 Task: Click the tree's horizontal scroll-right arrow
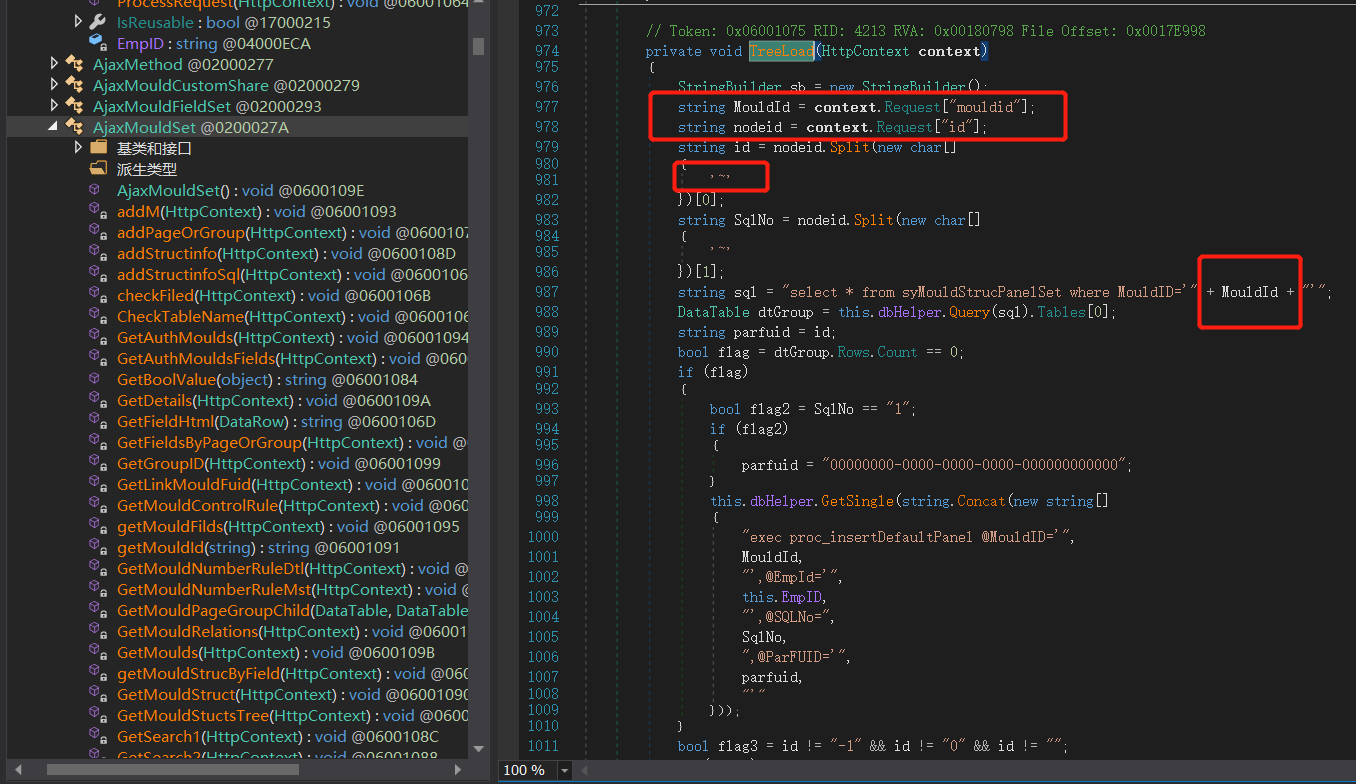pyautogui.click(x=460, y=769)
